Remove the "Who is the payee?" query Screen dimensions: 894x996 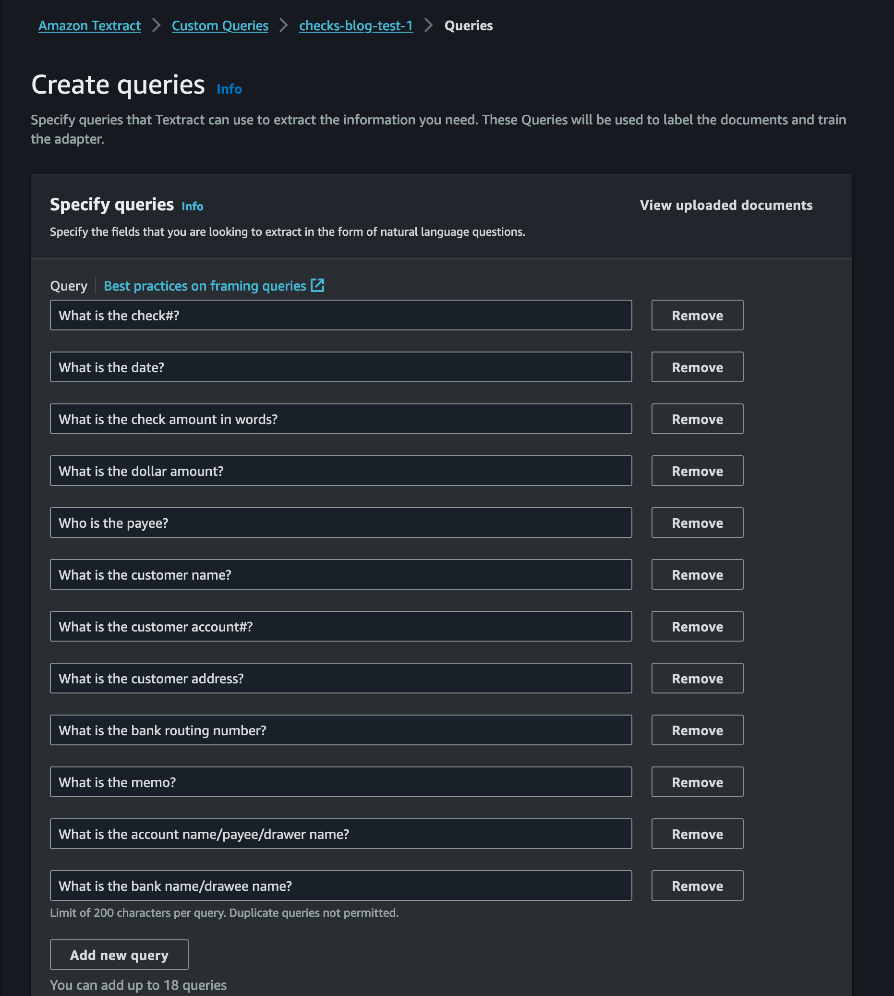[697, 523]
